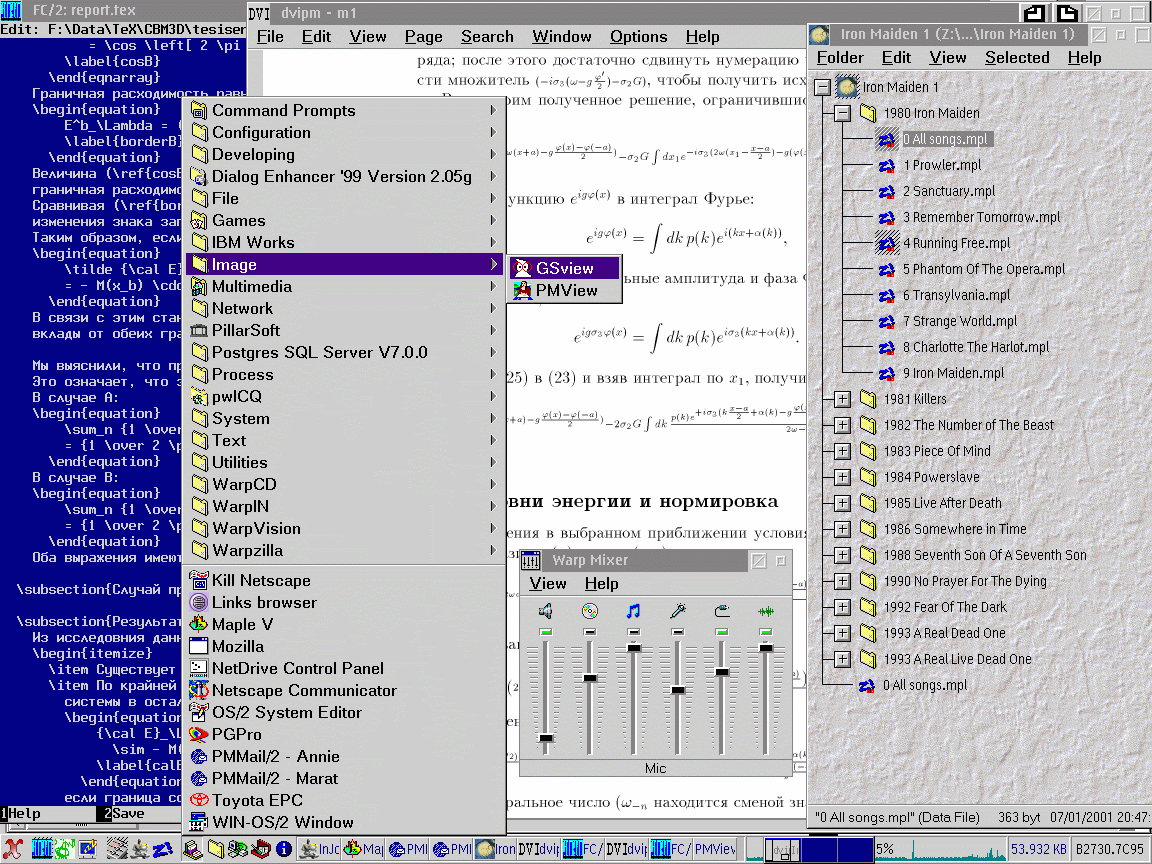
Task: Switch to the PMView task in the taskbar
Action: tap(716, 849)
